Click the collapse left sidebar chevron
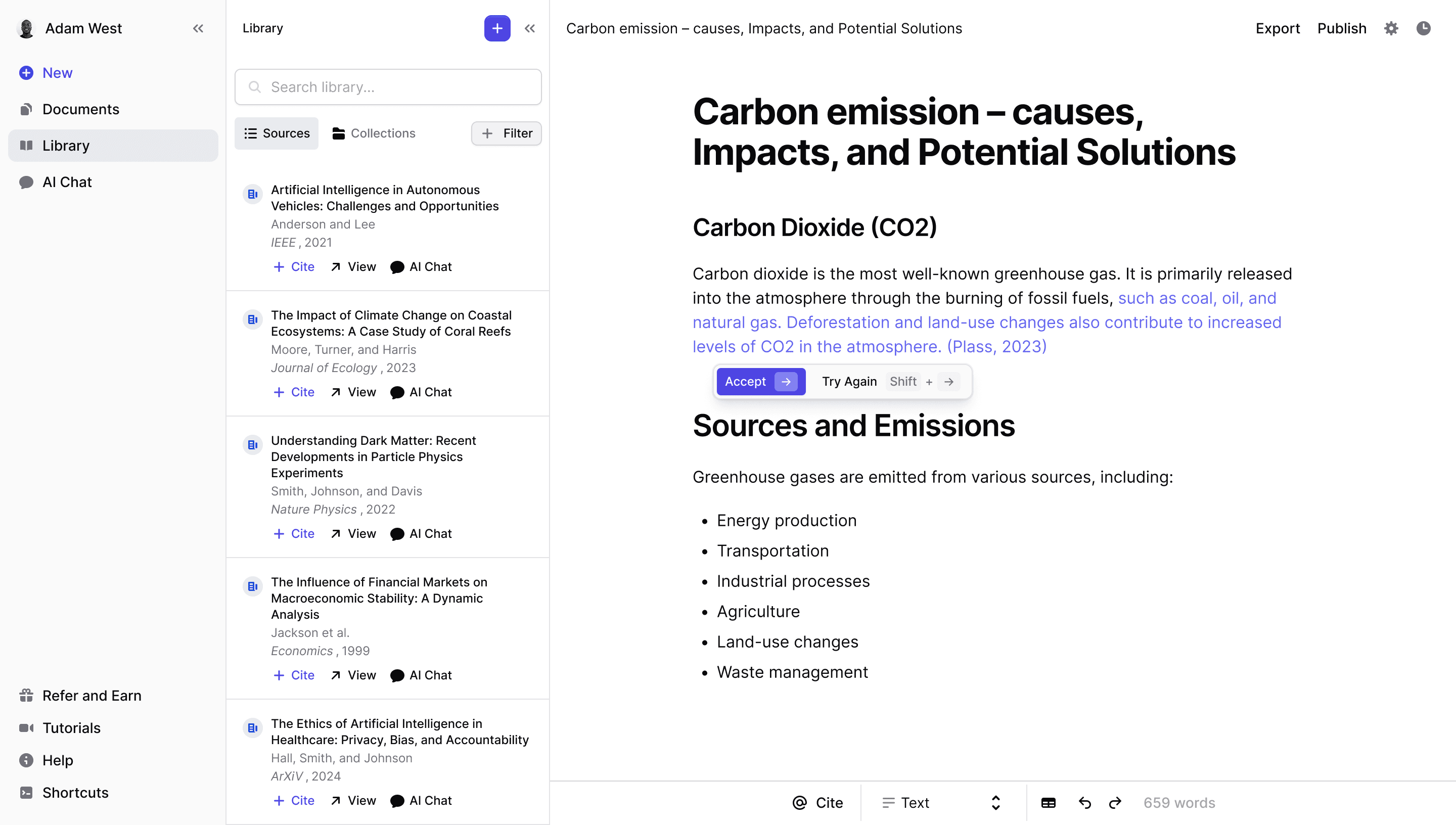1456x825 pixels. (x=199, y=28)
